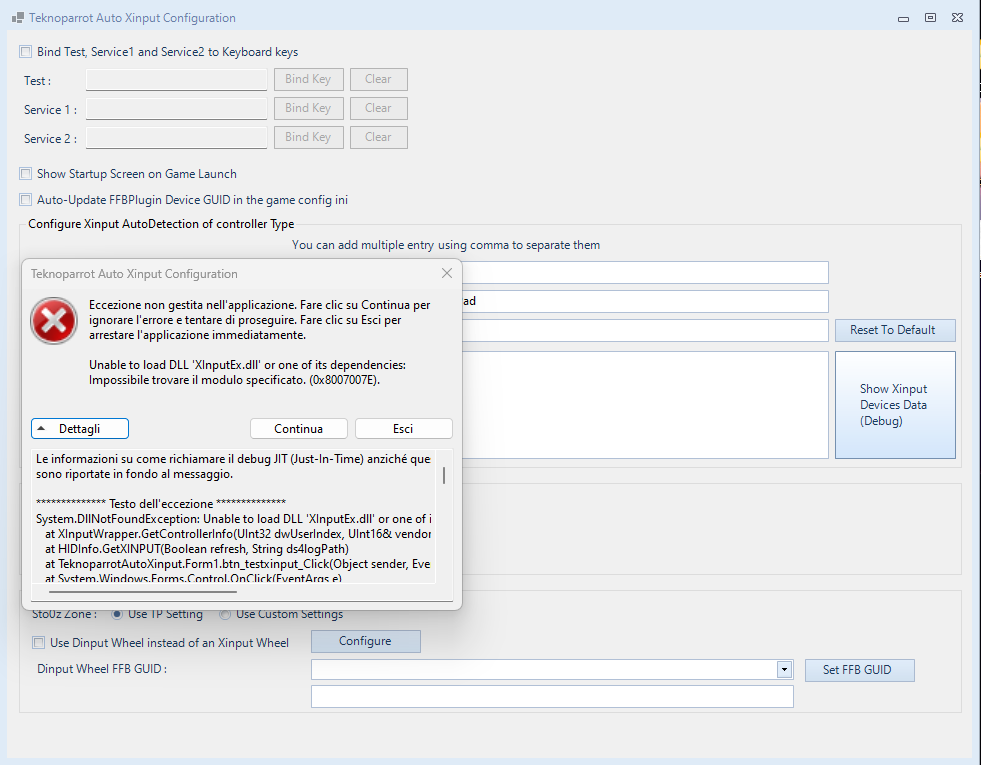Click the vertical scrollbar in the exception details
The width and height of the screenshot is (981, 765).
[x=444, y=475]
